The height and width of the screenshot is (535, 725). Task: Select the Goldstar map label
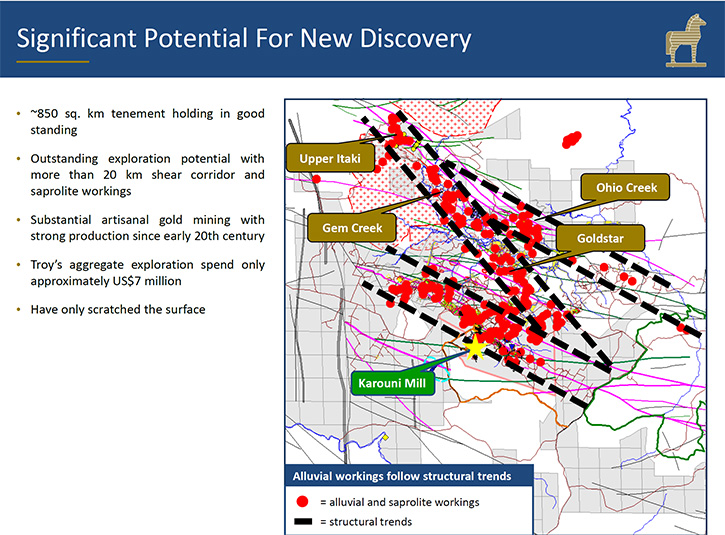[600, 238]
